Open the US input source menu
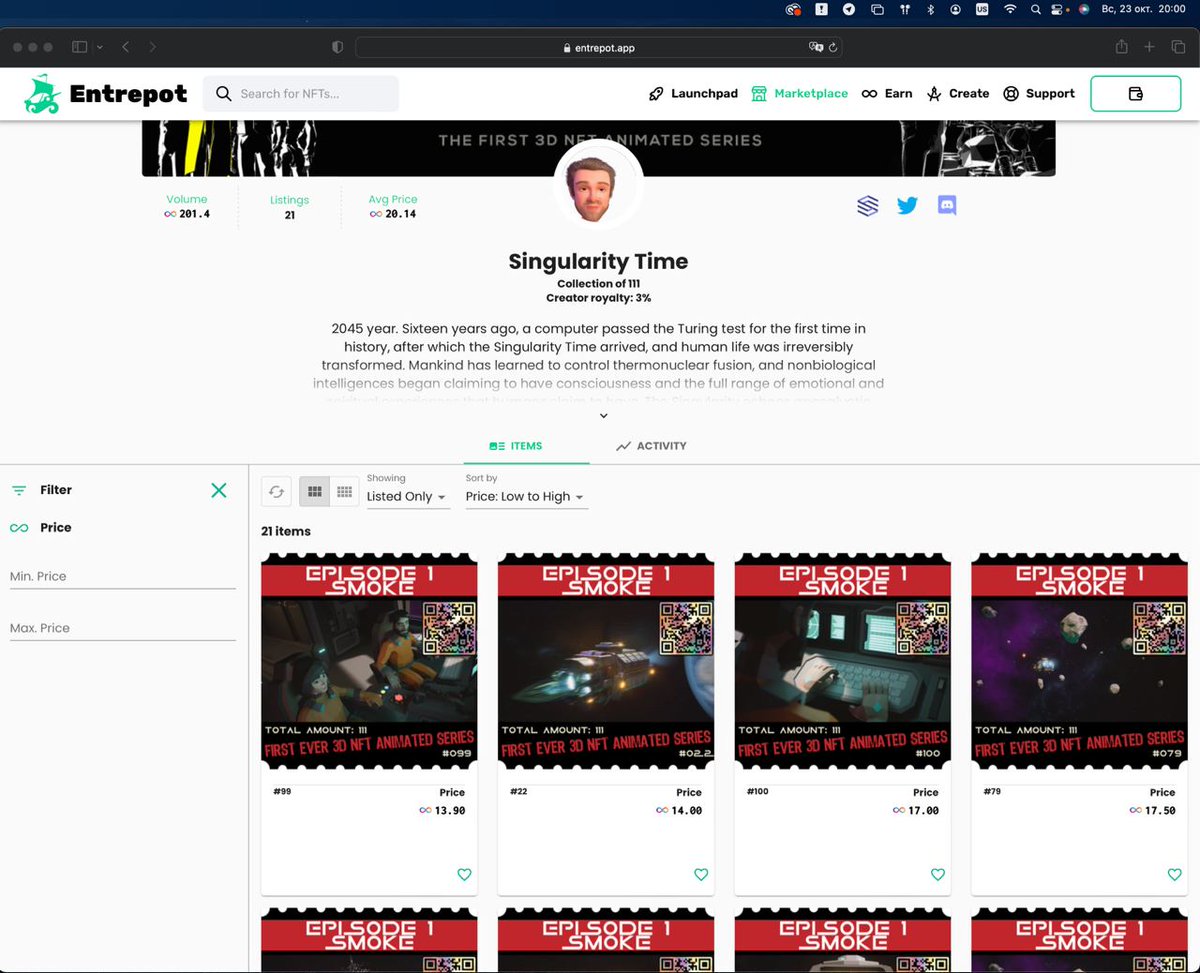The height and width of the screenshot is (973, 1200). [x=982, y=9]
